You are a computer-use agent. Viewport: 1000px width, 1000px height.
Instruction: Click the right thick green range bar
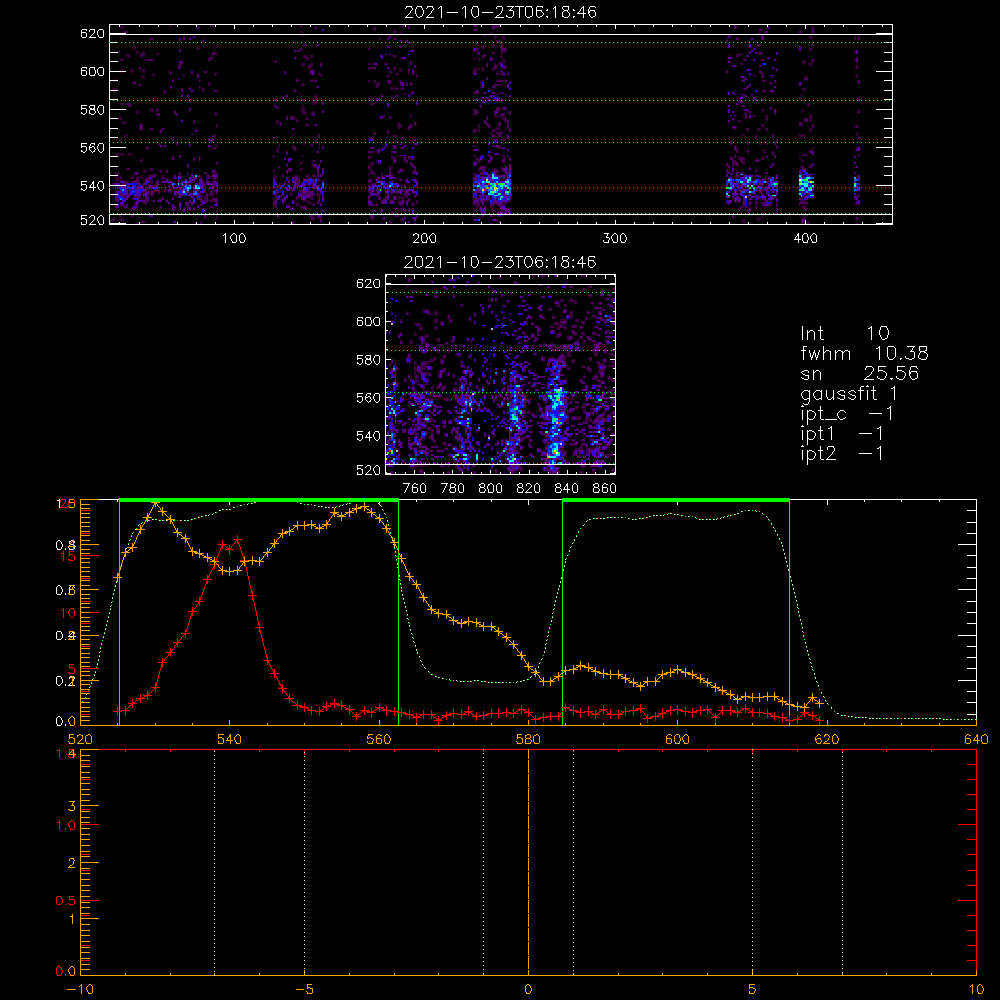click(676, 501)
